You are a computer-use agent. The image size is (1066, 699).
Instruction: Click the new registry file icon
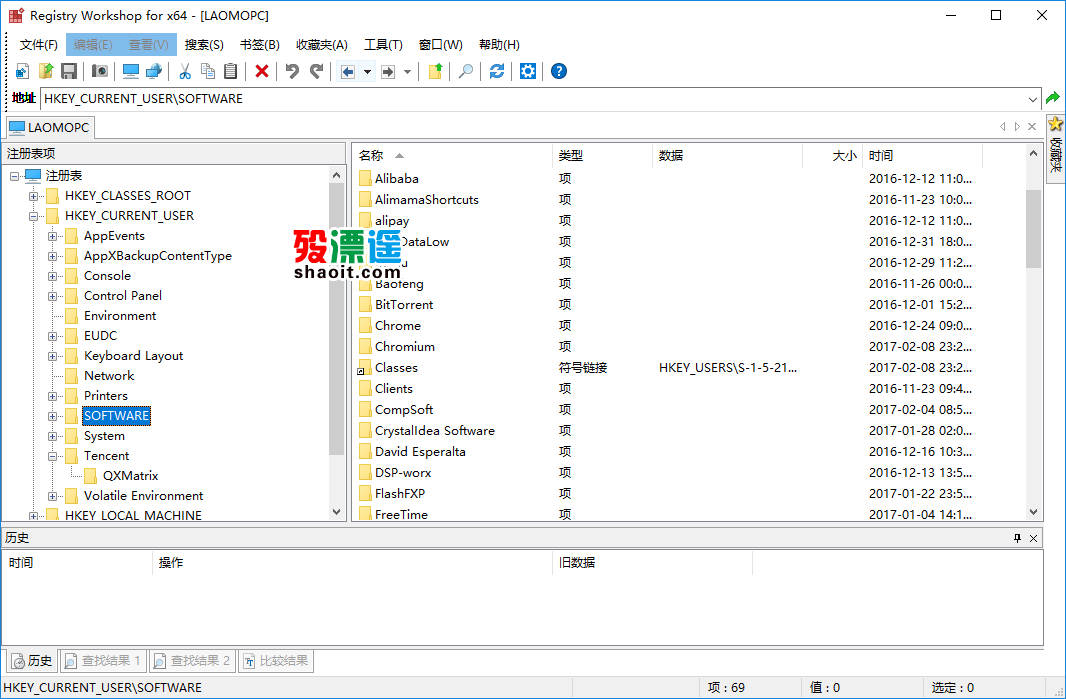pyautogui.click(x=22, y=71)
